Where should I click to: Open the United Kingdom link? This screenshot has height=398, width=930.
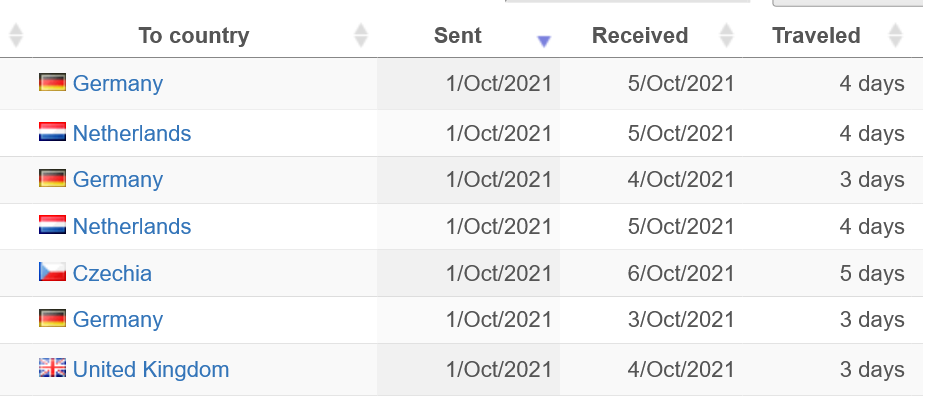coord(151,369)
